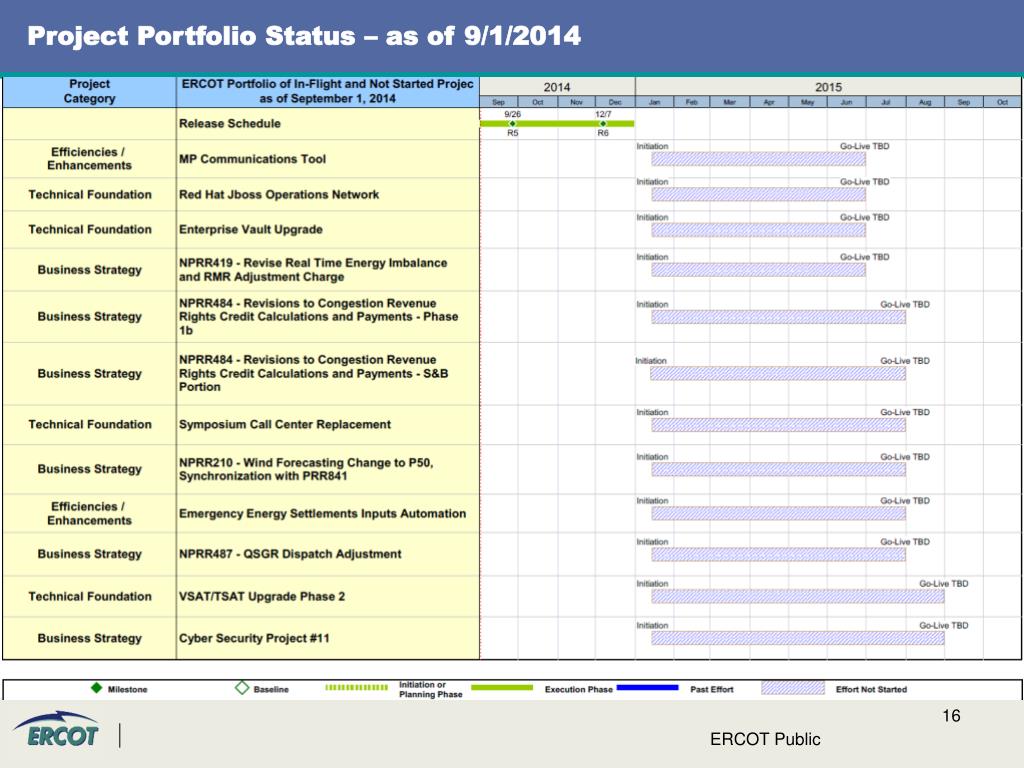Click the Aug month column header
Screen dimensions: 1024x768
tap(925, 102)
